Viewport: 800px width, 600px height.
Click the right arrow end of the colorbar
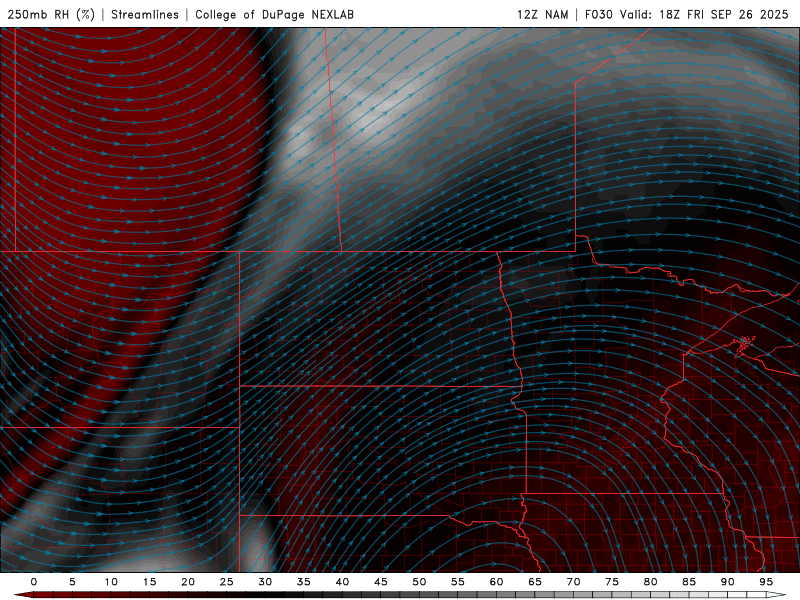coord(776,595)
